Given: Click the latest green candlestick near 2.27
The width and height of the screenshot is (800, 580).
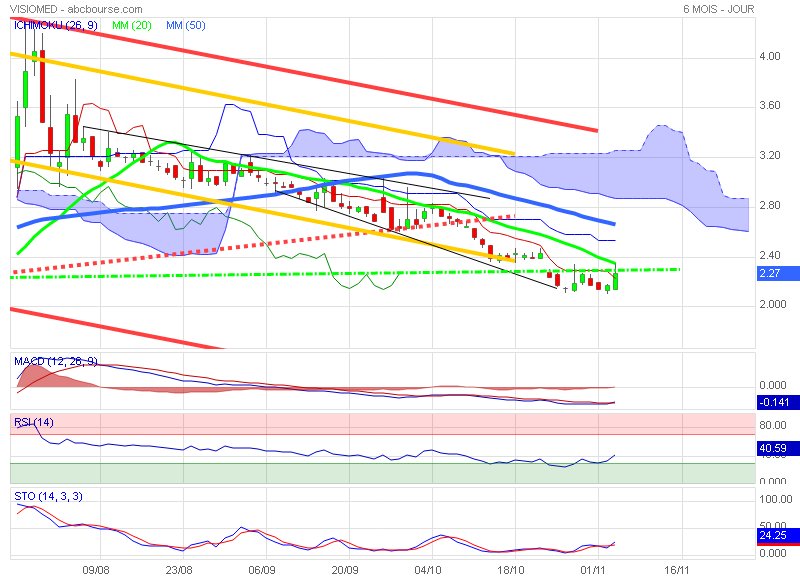Looking at the screenshot, I should pos(616,281).
